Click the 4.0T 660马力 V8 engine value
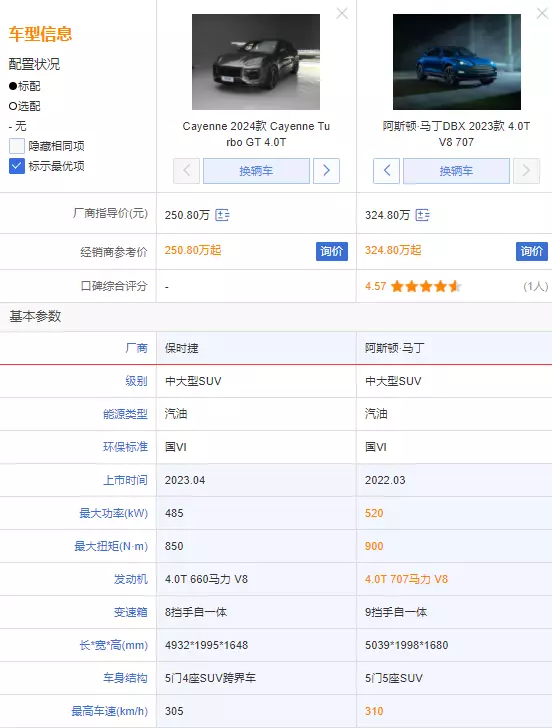Screen dimensions: 552x728 (206, 579)
